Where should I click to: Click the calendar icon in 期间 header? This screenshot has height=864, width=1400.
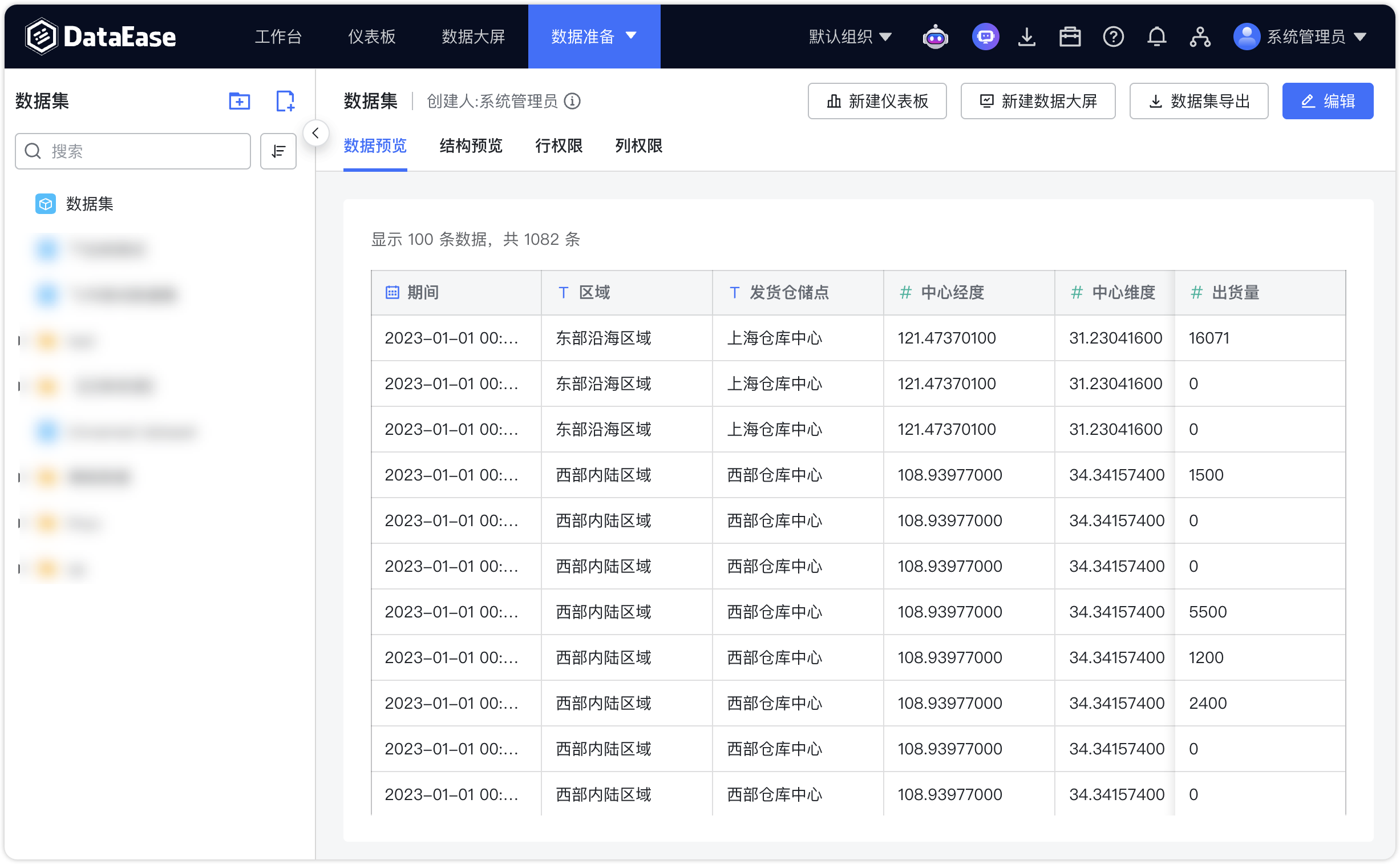coord(393,293)
